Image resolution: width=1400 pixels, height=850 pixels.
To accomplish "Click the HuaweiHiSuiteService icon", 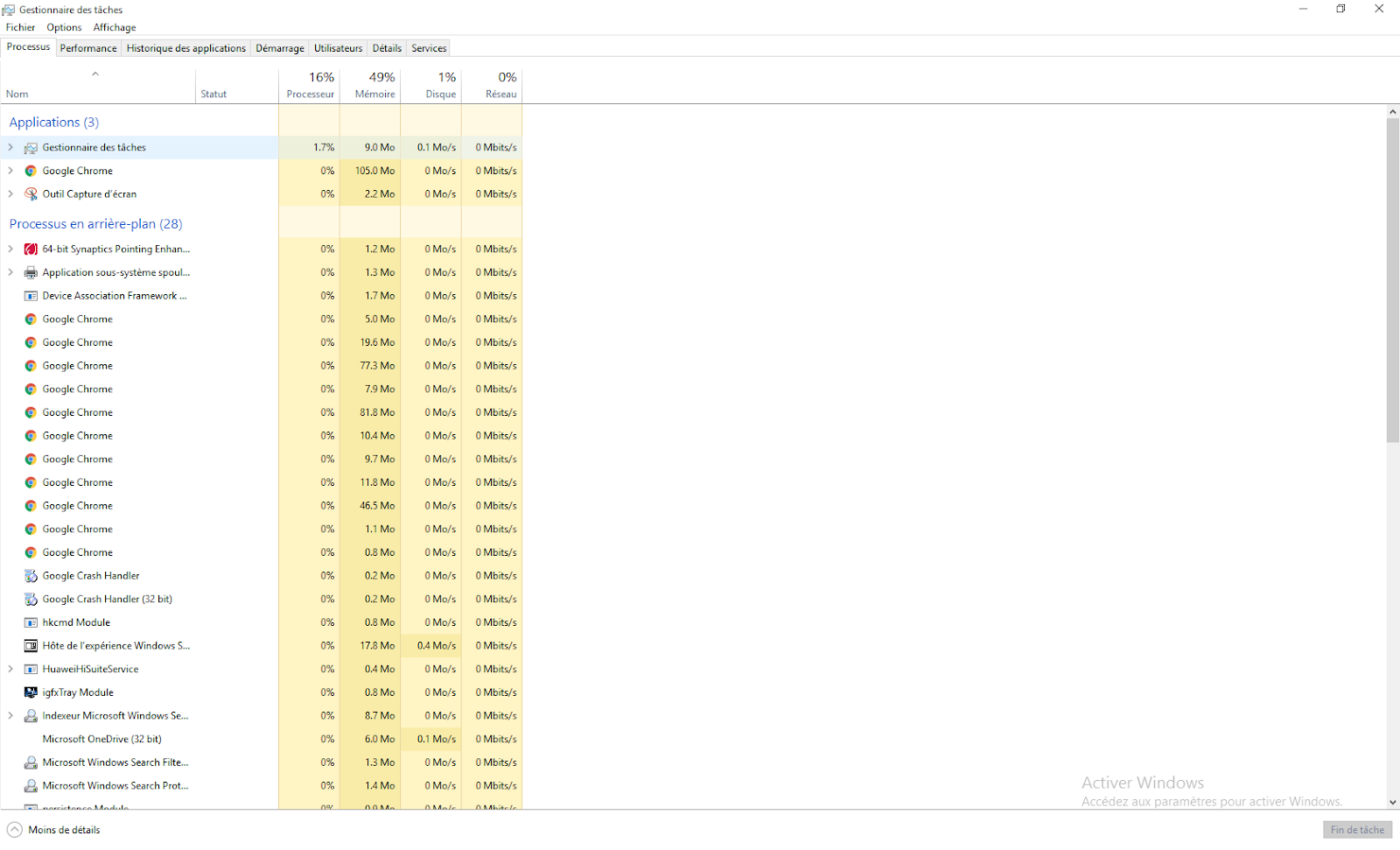I will pyautogui.click(x=31, y=670).
